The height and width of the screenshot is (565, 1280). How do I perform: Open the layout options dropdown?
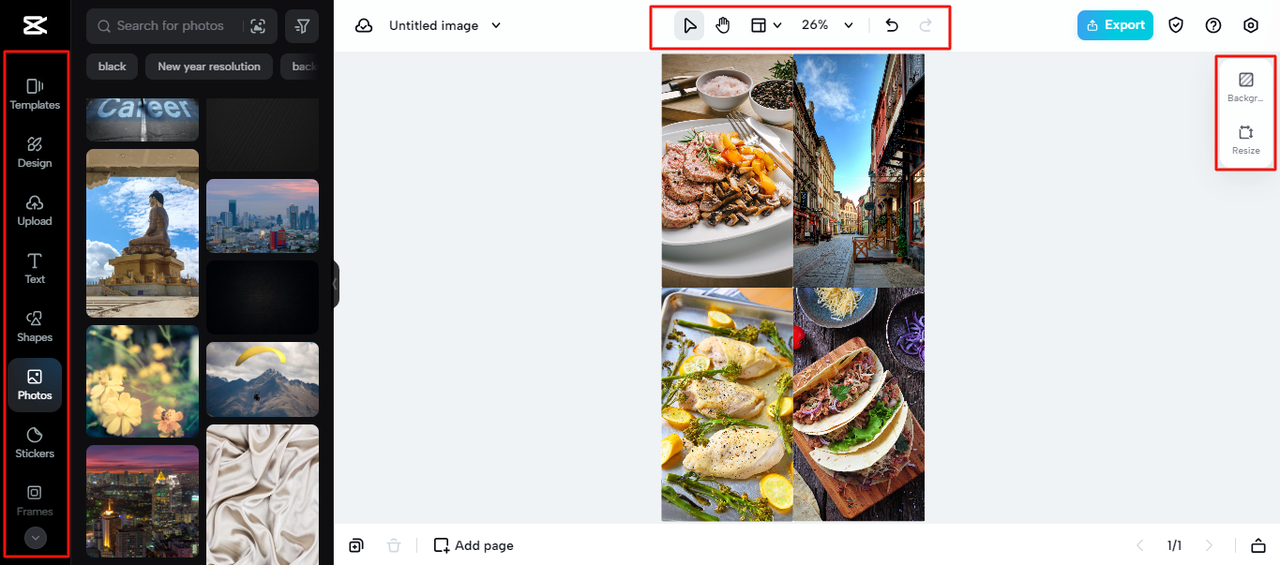point(766,25)
